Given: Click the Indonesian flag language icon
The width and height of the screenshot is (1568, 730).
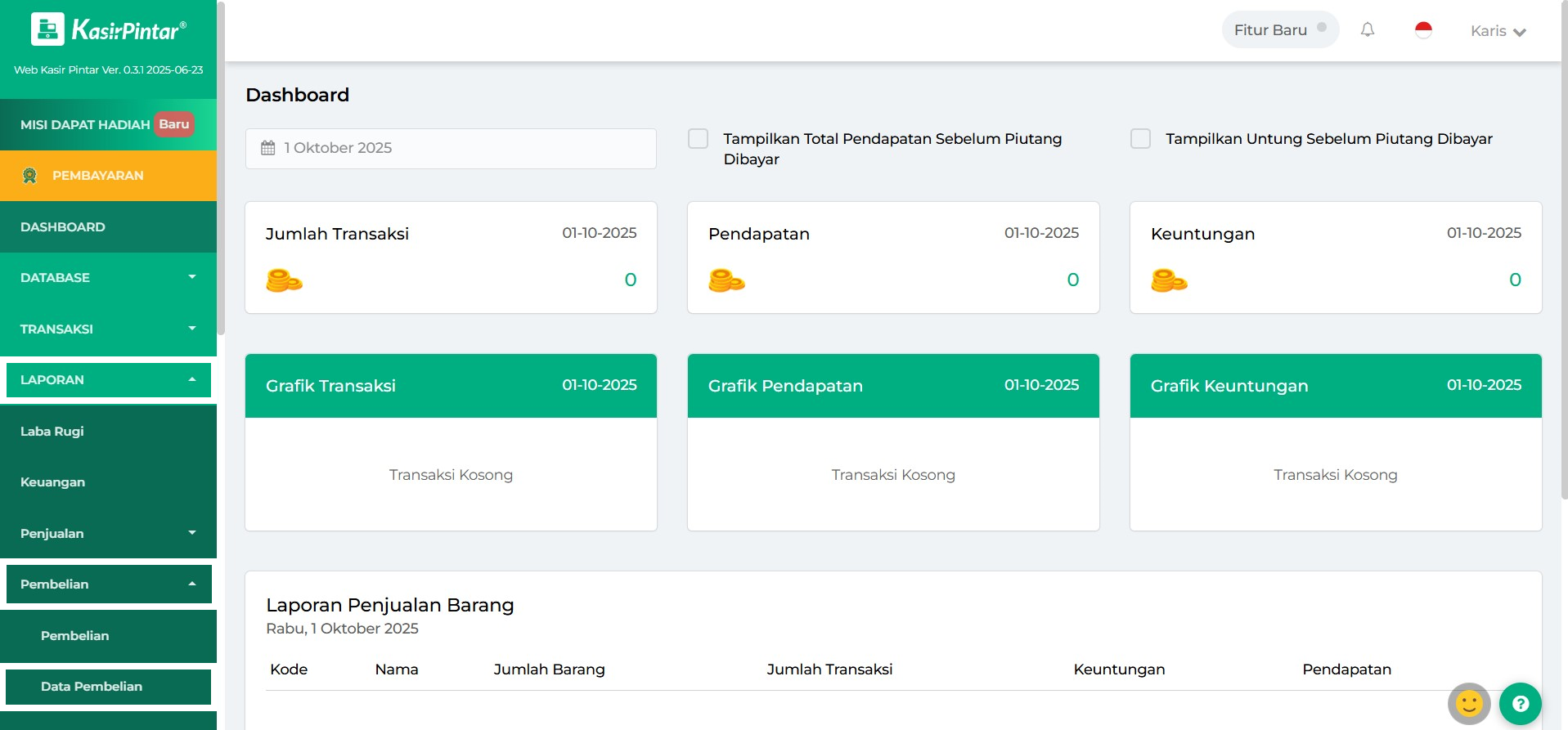Looking at the screenshot, I should click(x=1423, y=30).
